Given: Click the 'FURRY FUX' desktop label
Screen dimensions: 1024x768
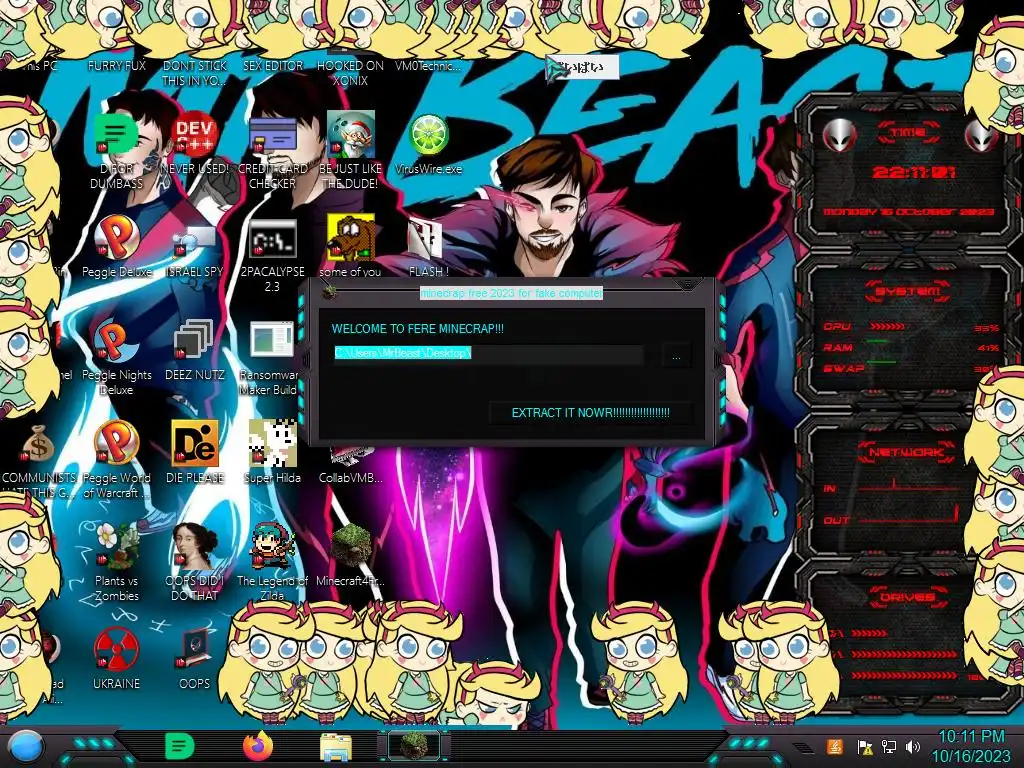Looking at the screenshot, I should [x=116, y=66].
